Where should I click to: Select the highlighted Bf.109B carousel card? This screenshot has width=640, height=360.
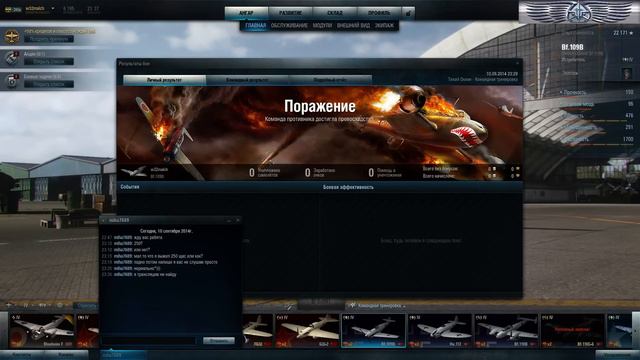click(x=373, y=331)
